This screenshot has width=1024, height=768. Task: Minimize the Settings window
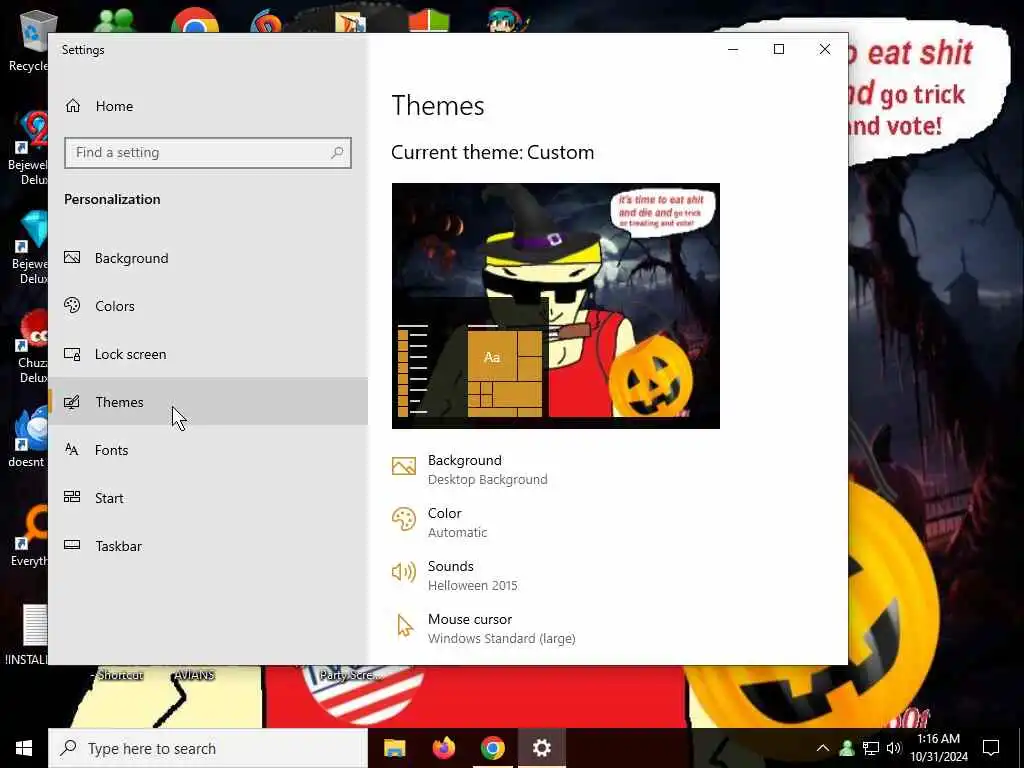click(x=733, y=50)
